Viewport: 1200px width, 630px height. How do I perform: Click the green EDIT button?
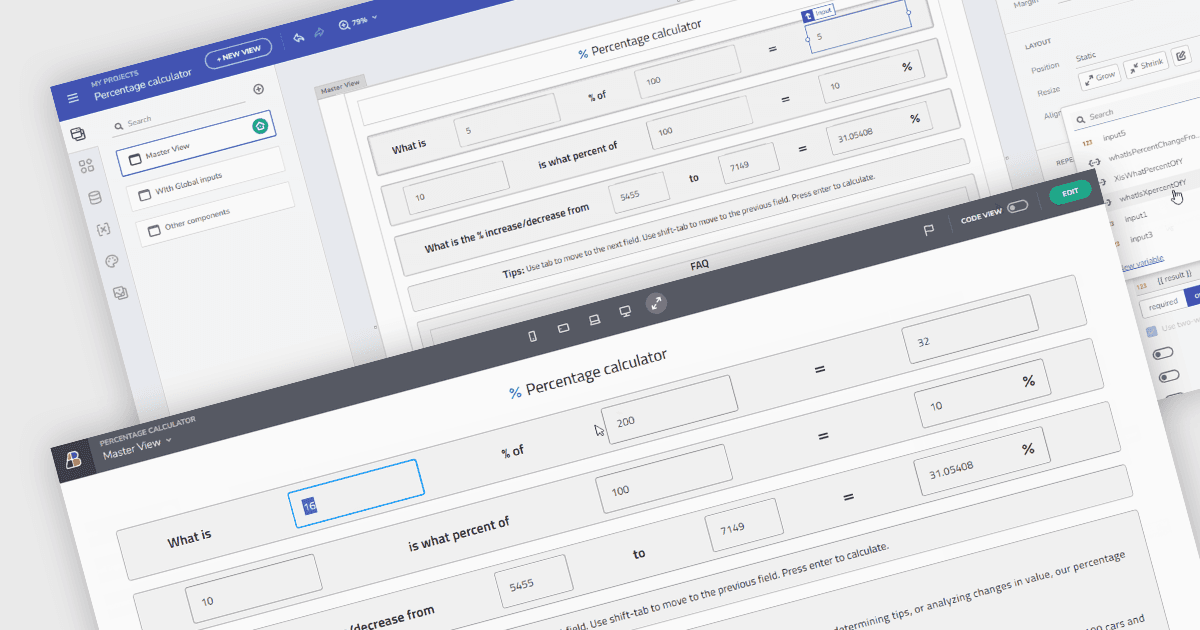tap(1070, 192)
